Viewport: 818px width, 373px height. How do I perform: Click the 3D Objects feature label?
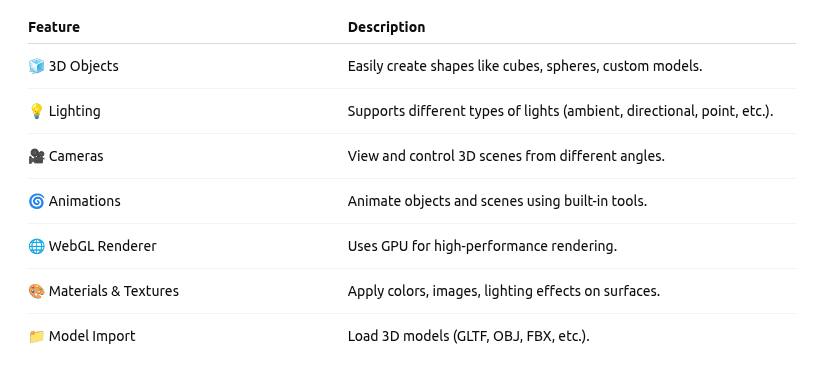point(83,66)
